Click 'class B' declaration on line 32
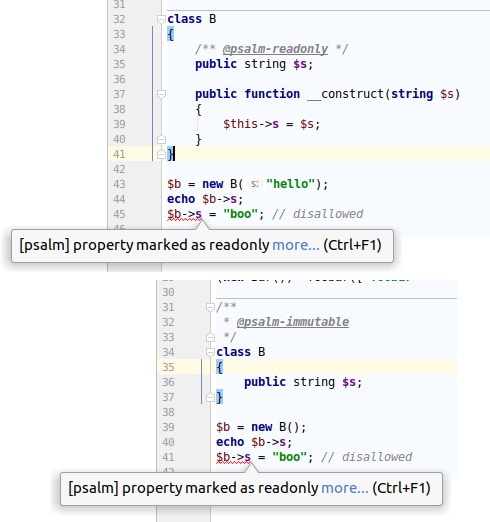Image resolution: width=490 pixels, height=522 pixels. pos(192,19)
